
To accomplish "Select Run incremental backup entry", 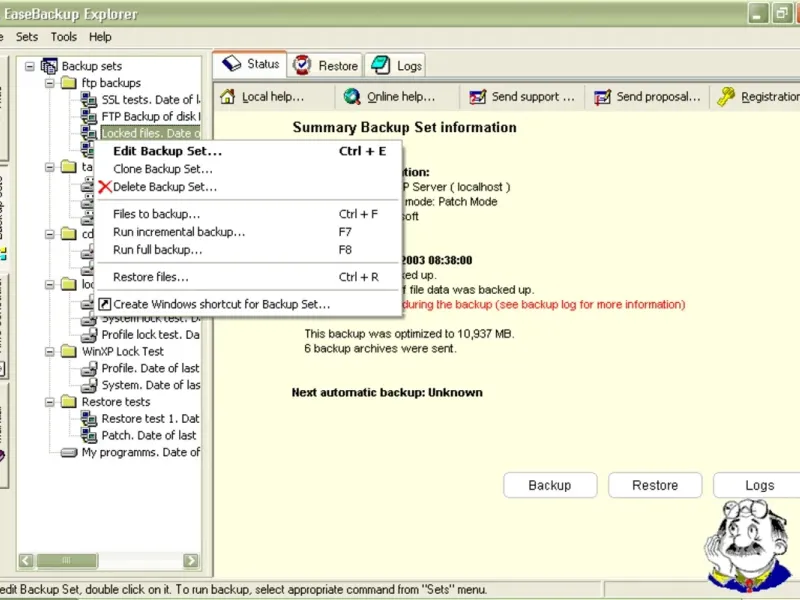I will click(249, 232).
